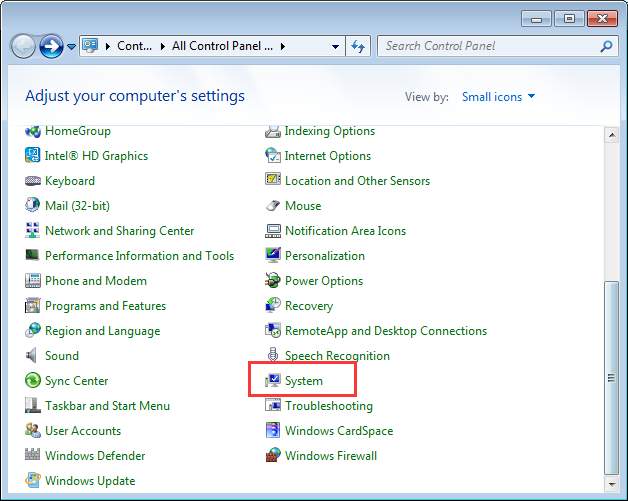Open the Internet Options link
This screenshot has height=501, width=628.
(x=328, y=156)
